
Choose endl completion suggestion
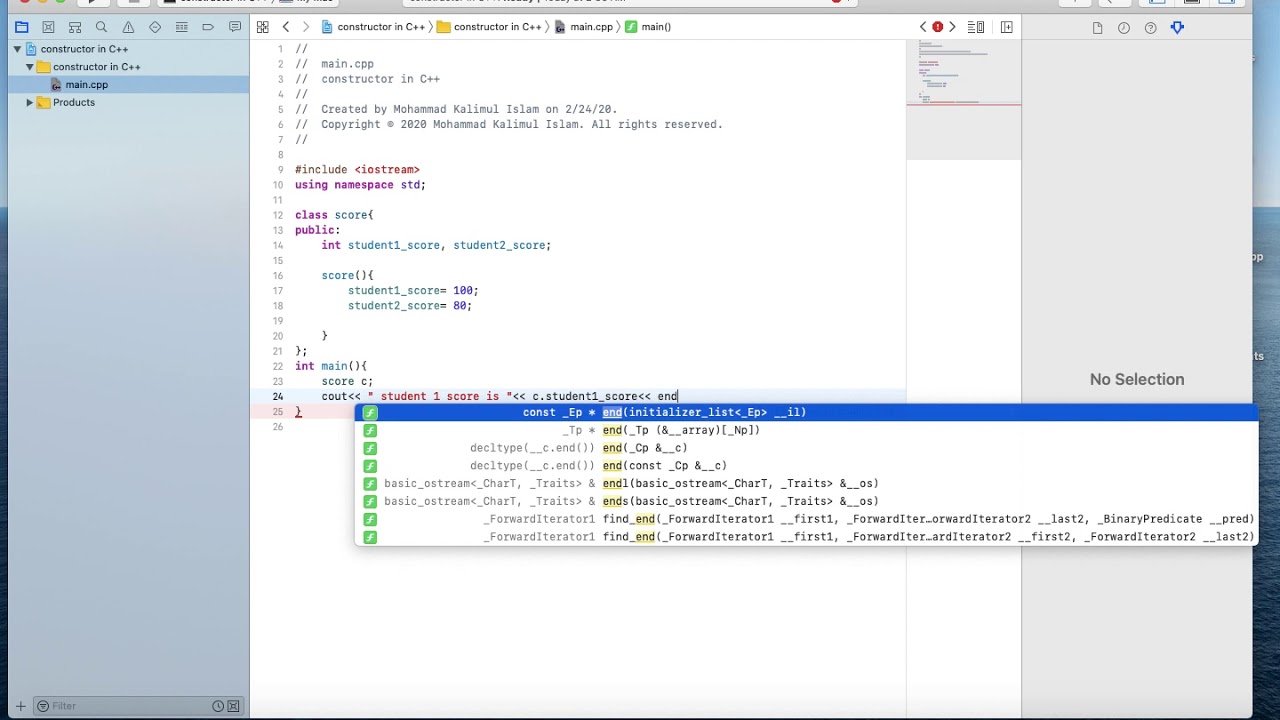tap(806, 484)
